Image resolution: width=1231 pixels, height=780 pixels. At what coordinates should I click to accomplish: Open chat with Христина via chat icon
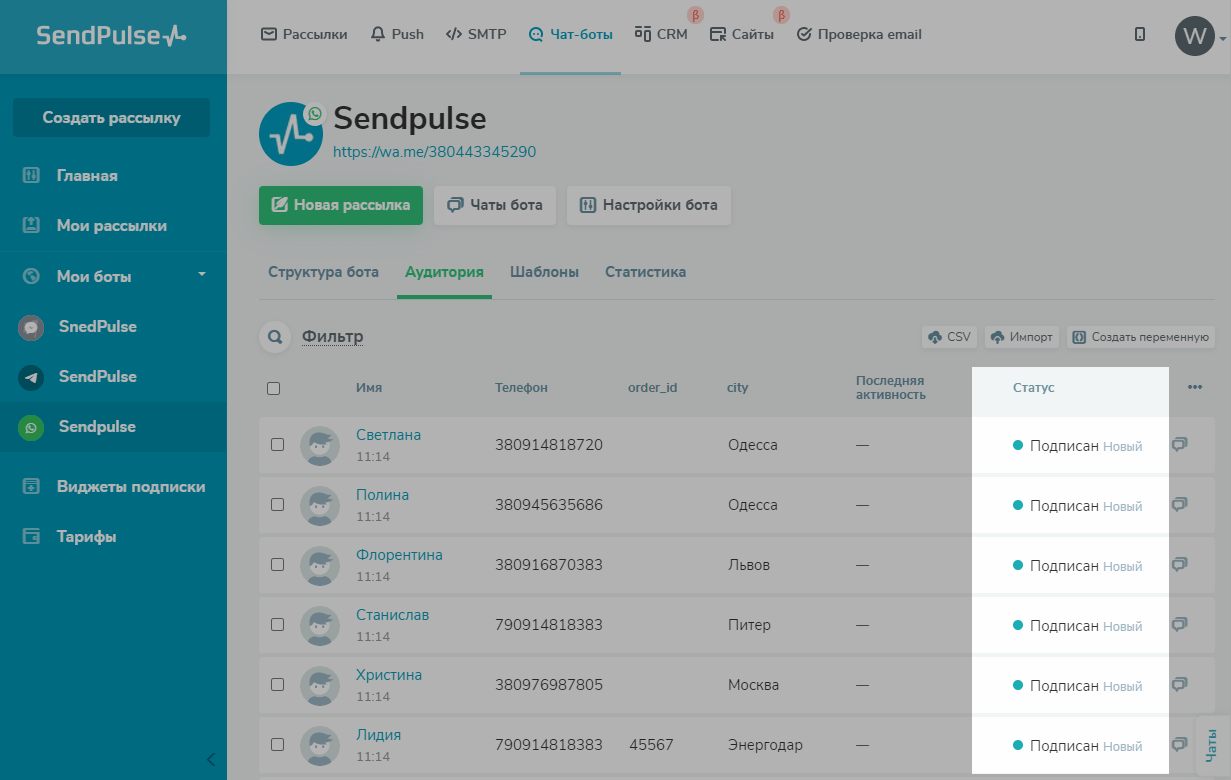click(1179, 685)
